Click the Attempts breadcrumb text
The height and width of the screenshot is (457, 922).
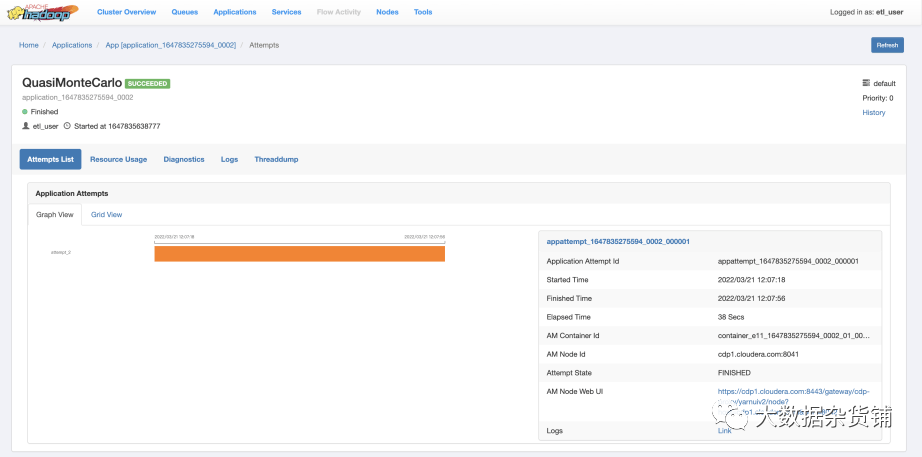(x=264, y=45)
